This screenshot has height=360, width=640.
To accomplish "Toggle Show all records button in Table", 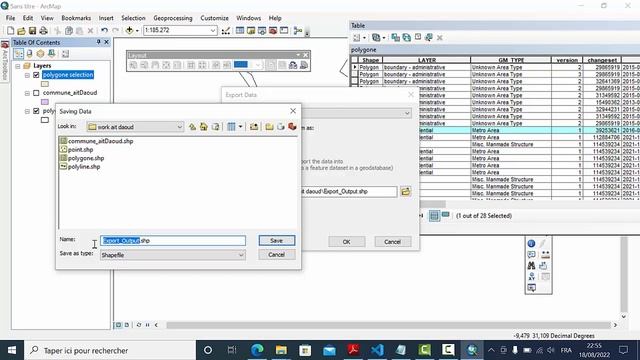I will pos(434,216).
